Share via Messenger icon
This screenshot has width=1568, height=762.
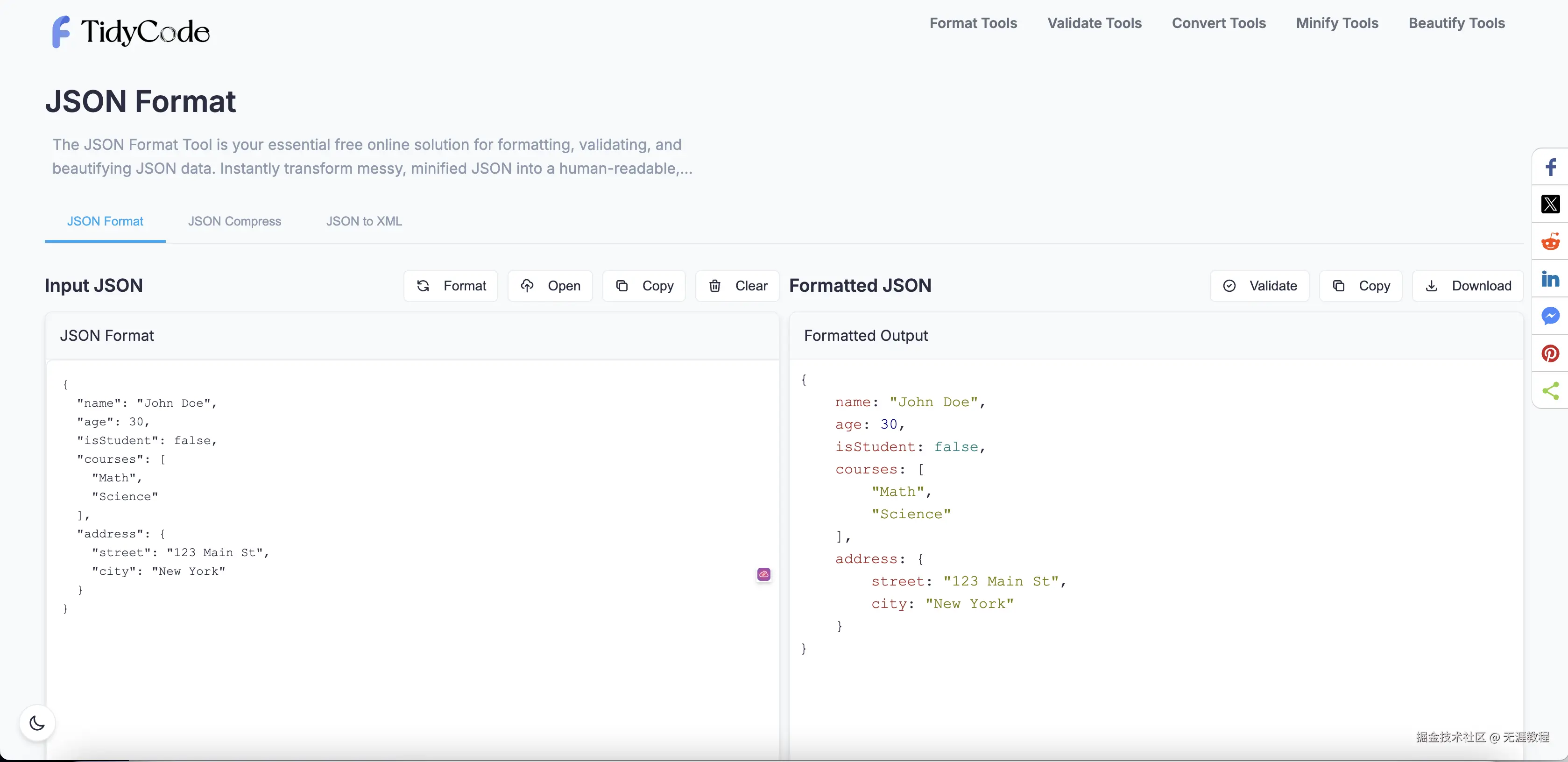coord(1550,316)
